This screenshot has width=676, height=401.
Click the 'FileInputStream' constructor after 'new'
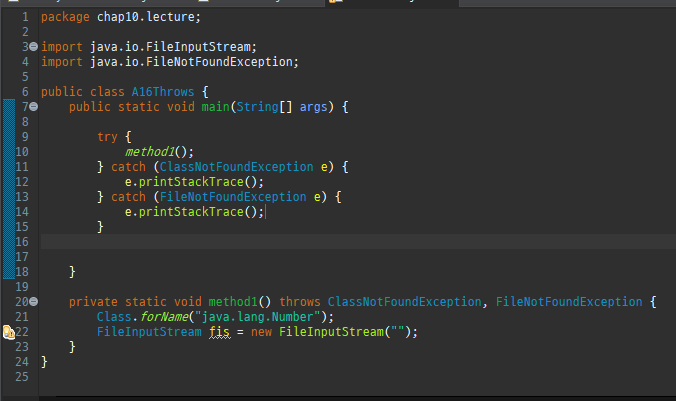coord(332,332)
